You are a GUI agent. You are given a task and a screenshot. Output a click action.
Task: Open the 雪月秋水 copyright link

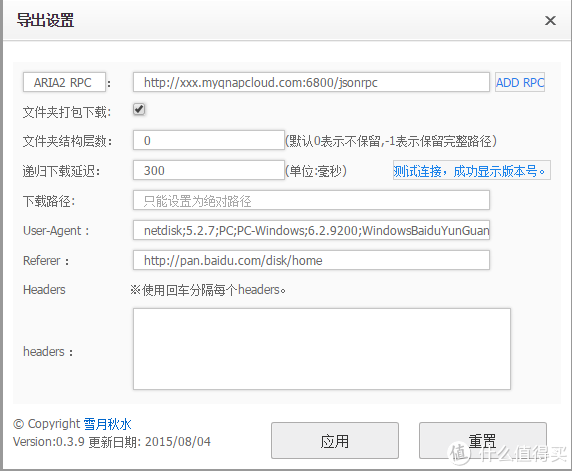click(x=108, y=424)
